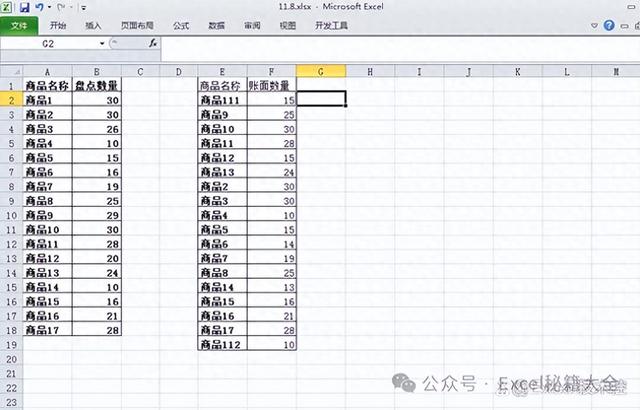Select column B header
This screenshot has height=410, width=640.
[97, 72]
